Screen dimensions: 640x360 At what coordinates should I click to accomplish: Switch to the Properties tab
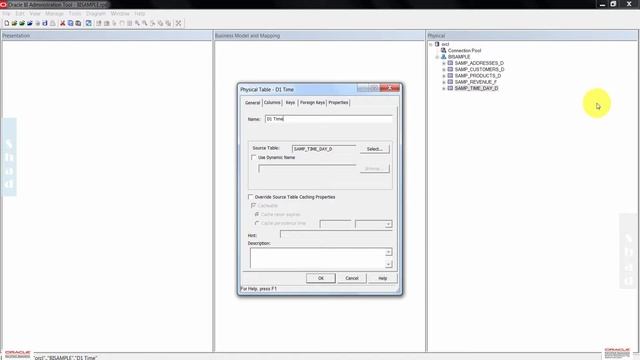338,102
